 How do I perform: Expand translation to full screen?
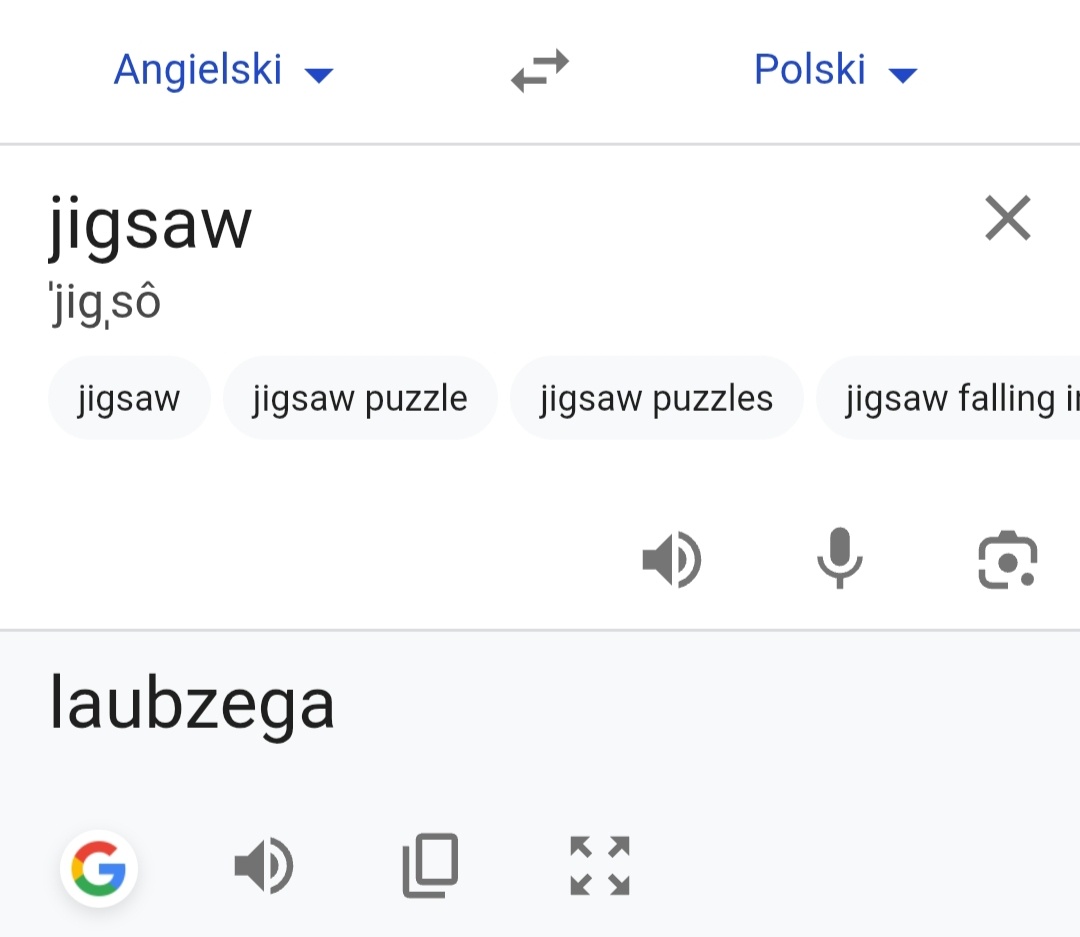pos(599,866)
